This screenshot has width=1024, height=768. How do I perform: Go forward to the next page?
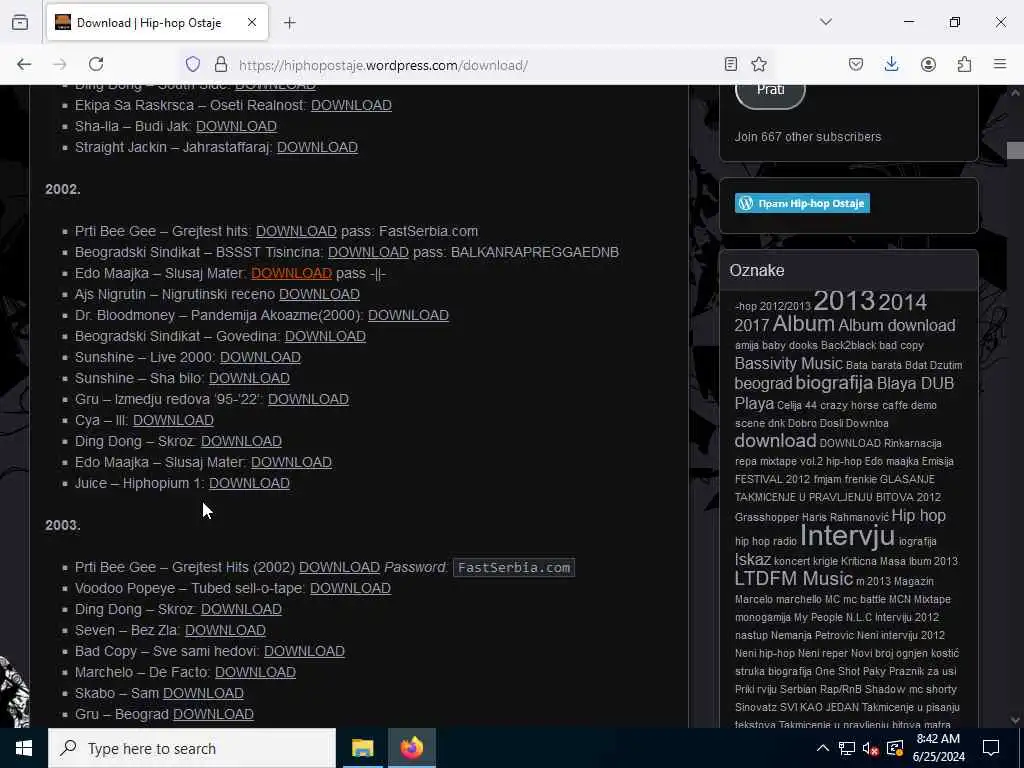pyautogui.click(x=60, y=64)
